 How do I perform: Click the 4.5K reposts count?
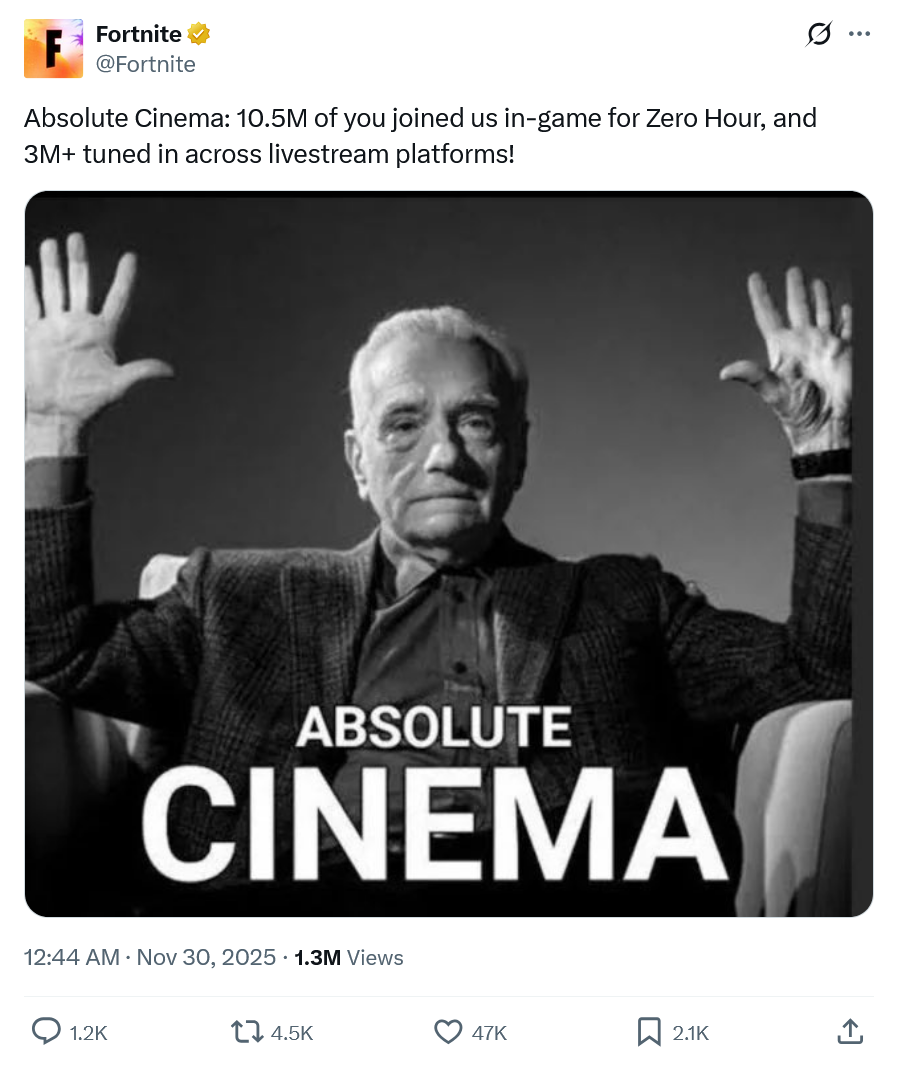coord(292,1033)
